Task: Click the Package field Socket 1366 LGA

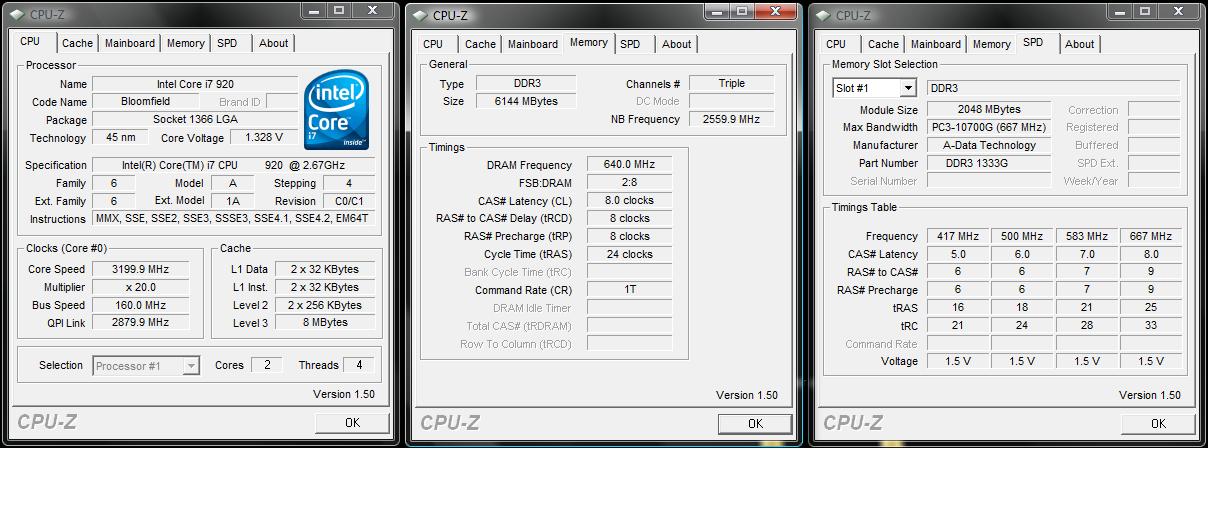Action: pyautogui.click(x=195, y=120)
